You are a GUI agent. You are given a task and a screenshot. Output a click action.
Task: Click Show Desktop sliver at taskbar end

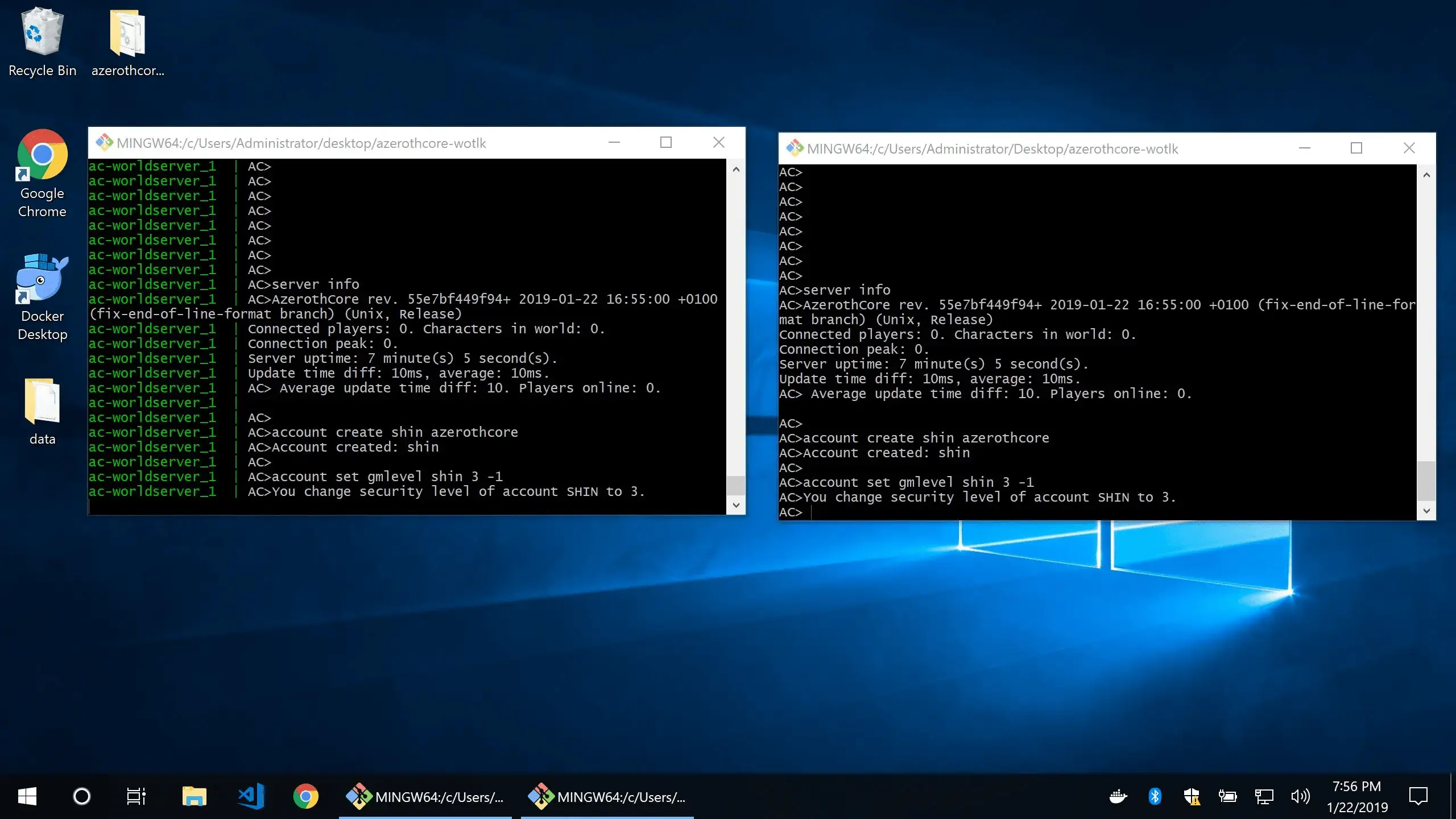tap(1453, 796)
